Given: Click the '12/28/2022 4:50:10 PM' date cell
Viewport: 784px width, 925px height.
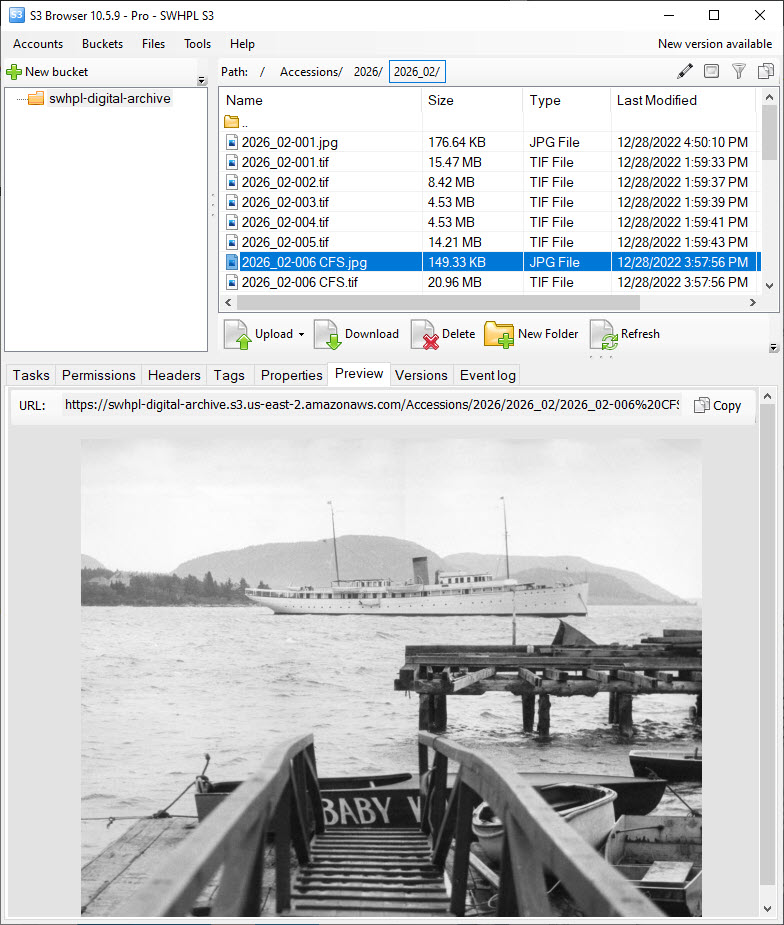Looking at the screenshot, I should [x=683, y=142].
